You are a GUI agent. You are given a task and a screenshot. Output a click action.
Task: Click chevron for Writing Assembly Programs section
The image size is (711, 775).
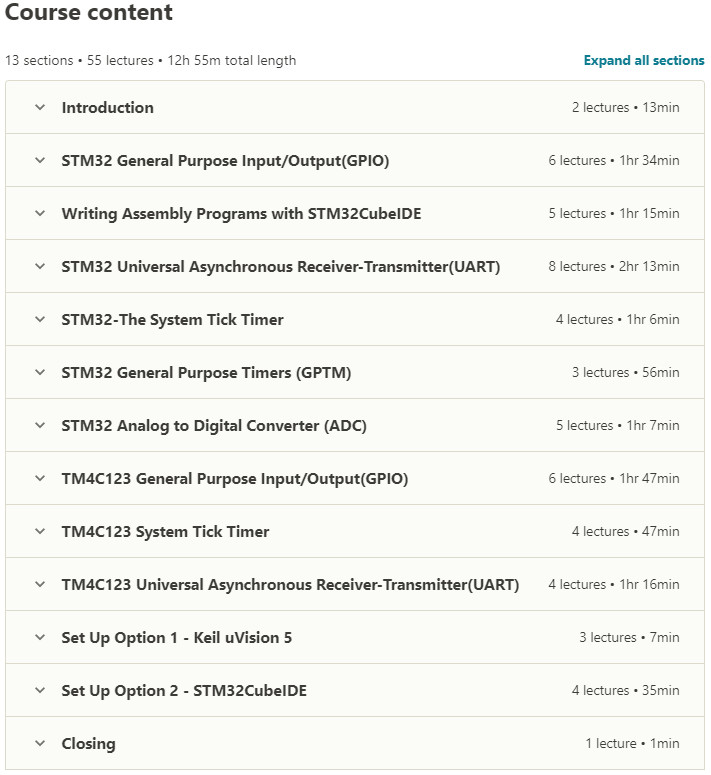[x=40, y=214]
